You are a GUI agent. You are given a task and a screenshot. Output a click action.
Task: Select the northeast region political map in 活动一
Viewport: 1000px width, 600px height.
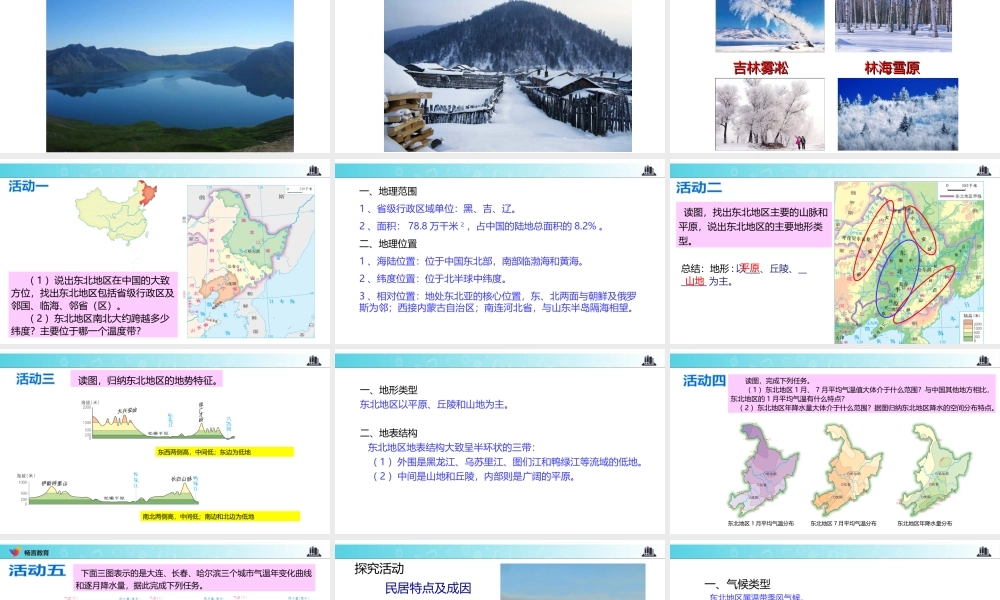coord(251,261)
